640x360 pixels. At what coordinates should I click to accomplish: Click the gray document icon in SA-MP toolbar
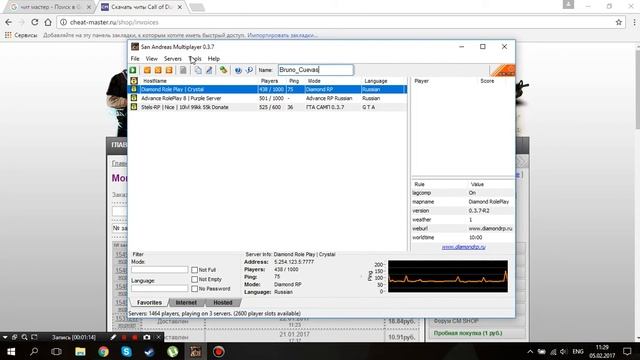click(183, 70)
